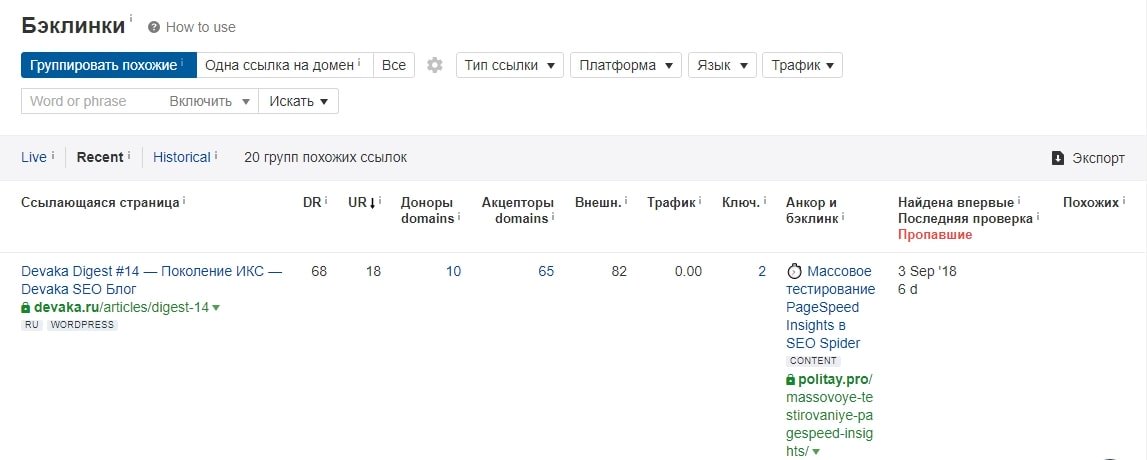Sort by the UR column header
The image size is (1147, 460).
pos(361,203)
